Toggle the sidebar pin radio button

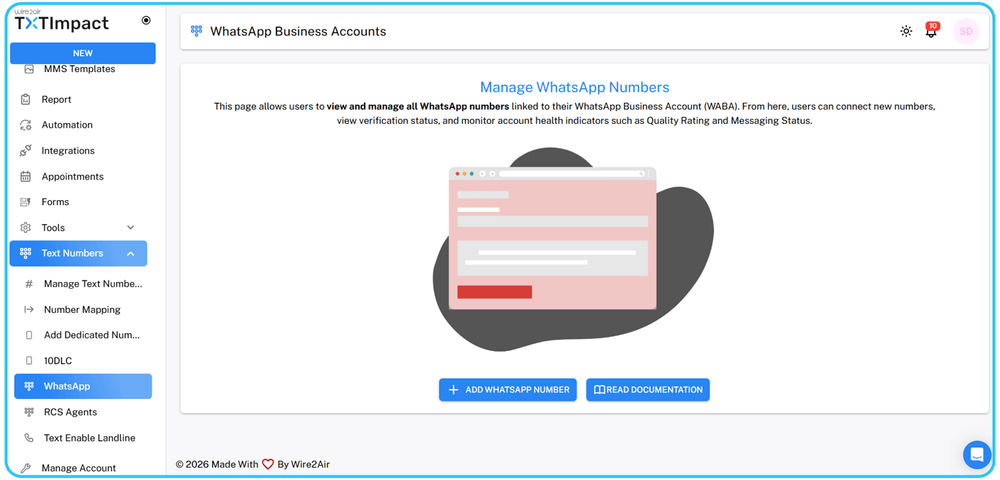(146, 20)
